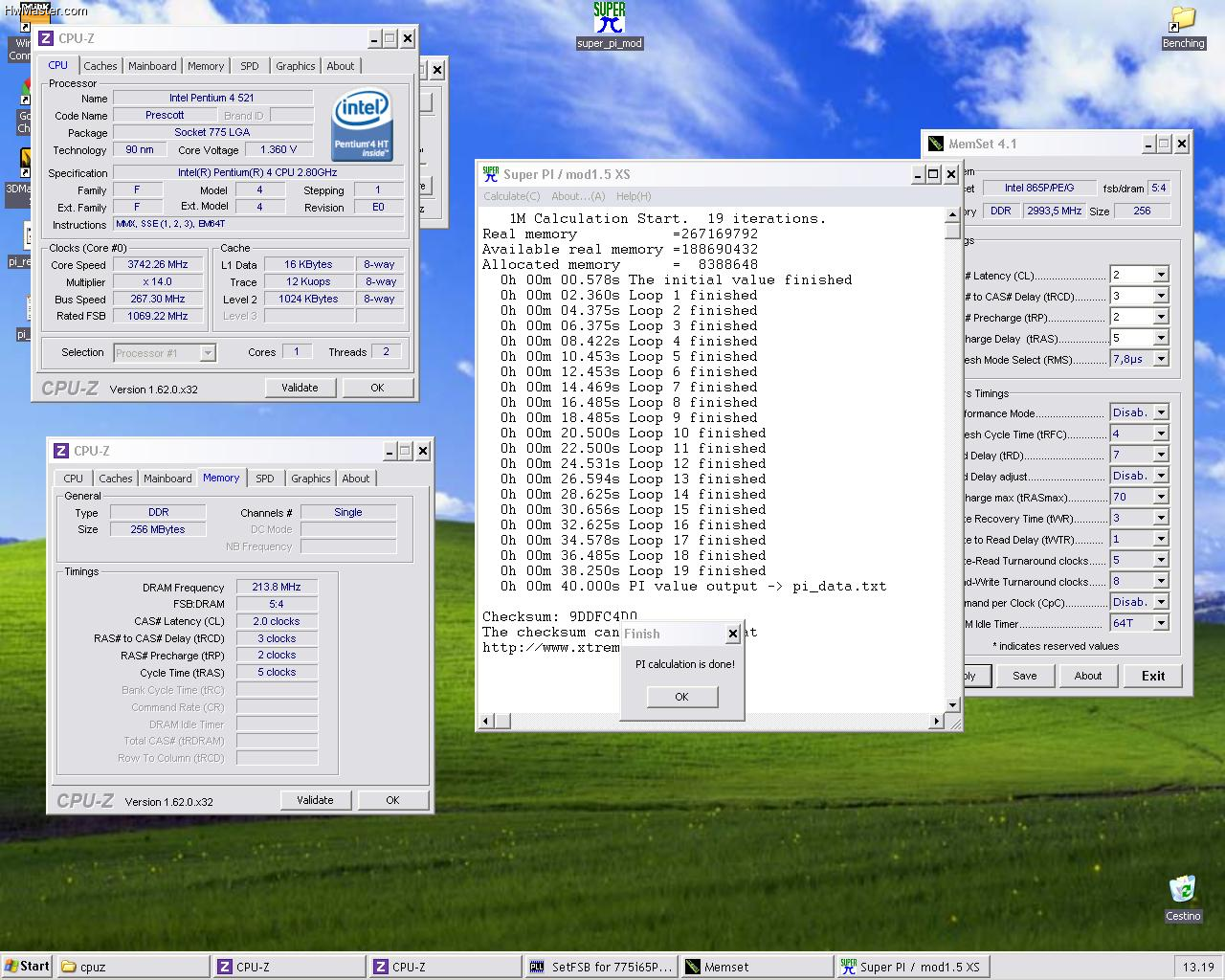Open the Mainboard tab in top CPU-Z
Image resolution: width=1225 pixels, height=980 pixels.
click(152, 66)
